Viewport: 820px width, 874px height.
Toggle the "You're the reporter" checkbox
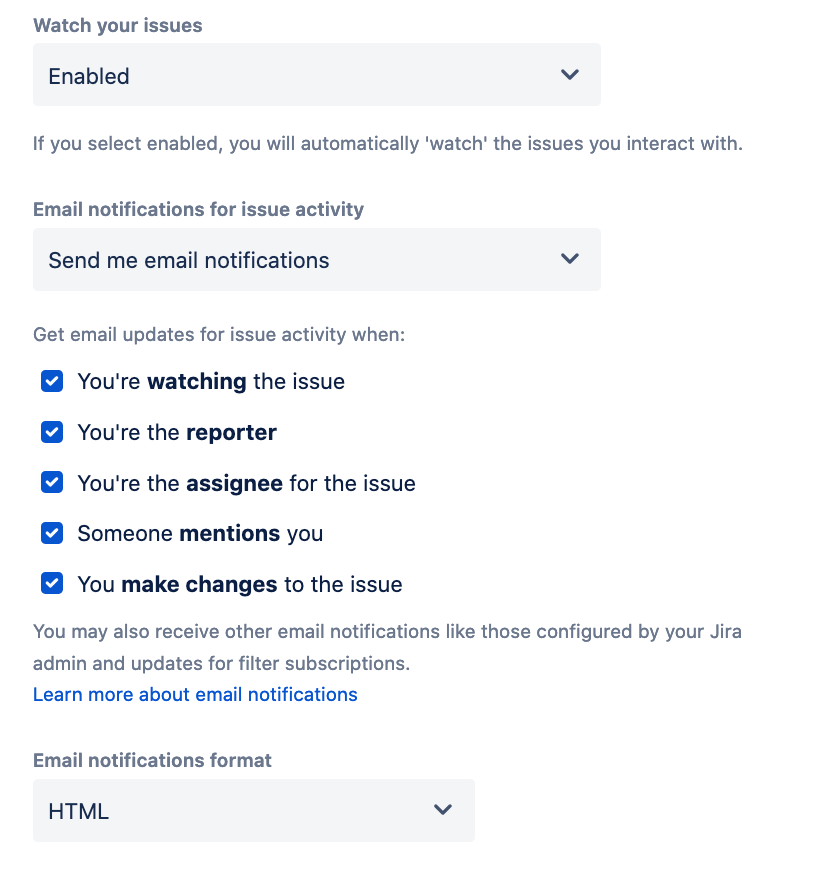point(52,432)
